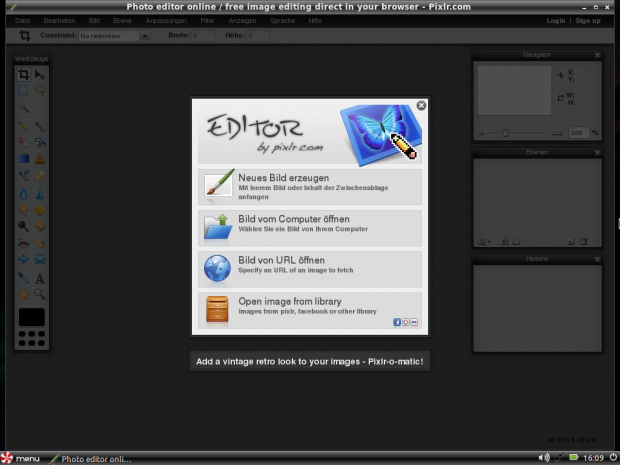Screen dimensions: 620x465
Task: Choose the Lasso selection tool
Action: 40,90
